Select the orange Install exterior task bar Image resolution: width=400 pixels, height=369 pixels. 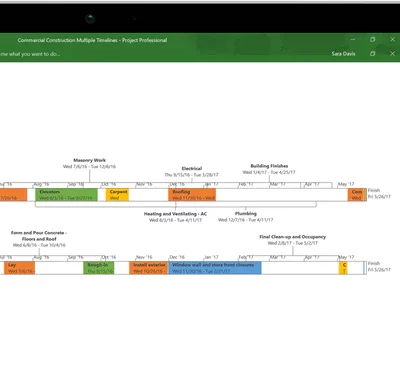tap(149, 268)
